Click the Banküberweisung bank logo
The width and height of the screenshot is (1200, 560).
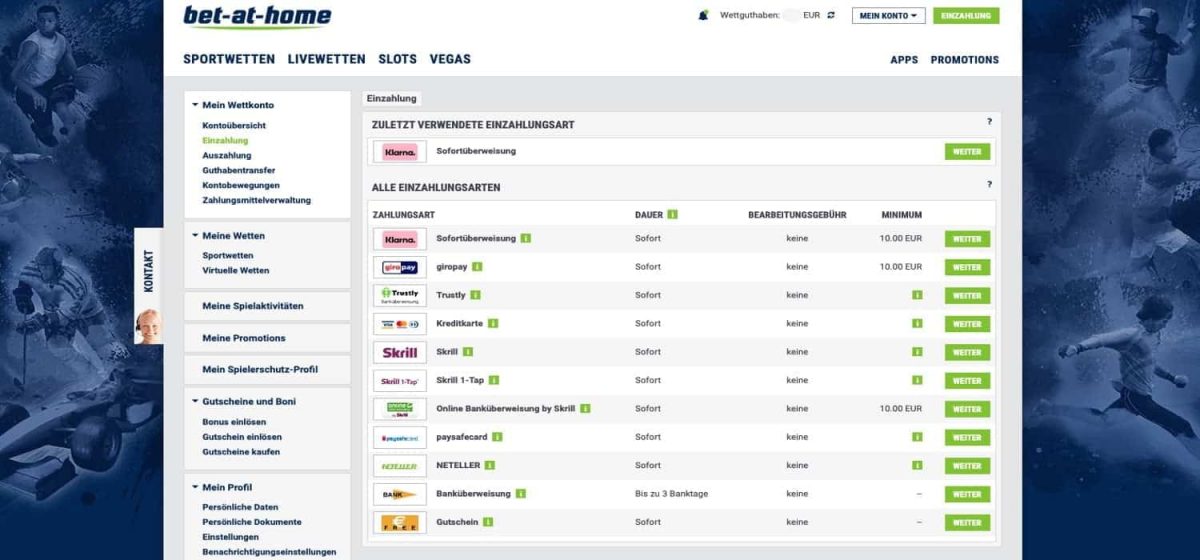pyautogui.click(x=400, y=494)
